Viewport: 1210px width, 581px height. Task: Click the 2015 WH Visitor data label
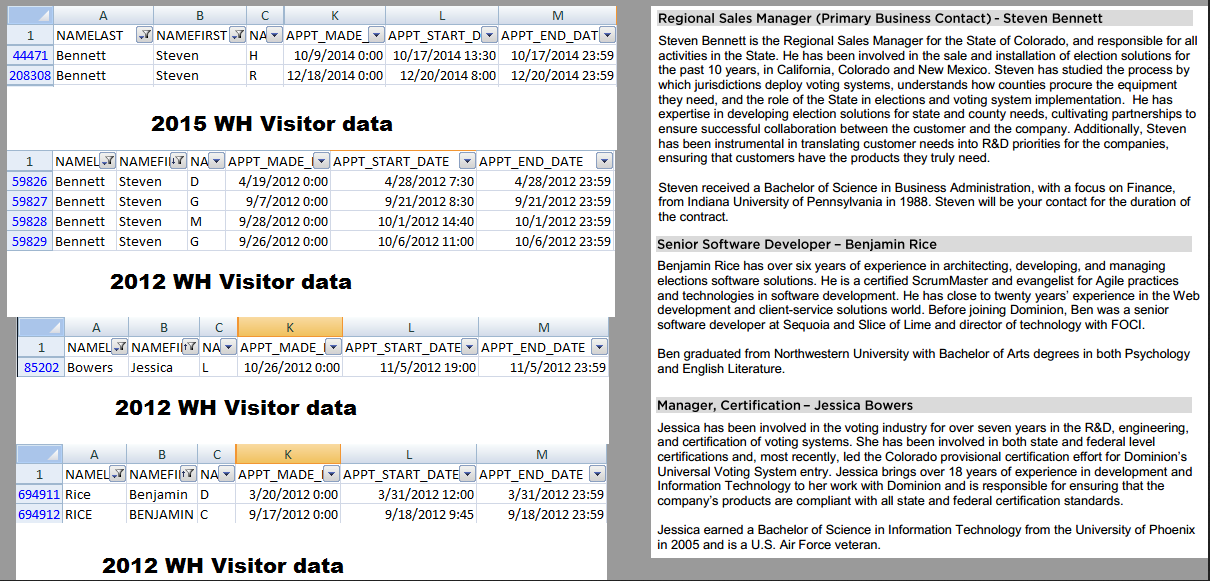click(x=272, y=124)
